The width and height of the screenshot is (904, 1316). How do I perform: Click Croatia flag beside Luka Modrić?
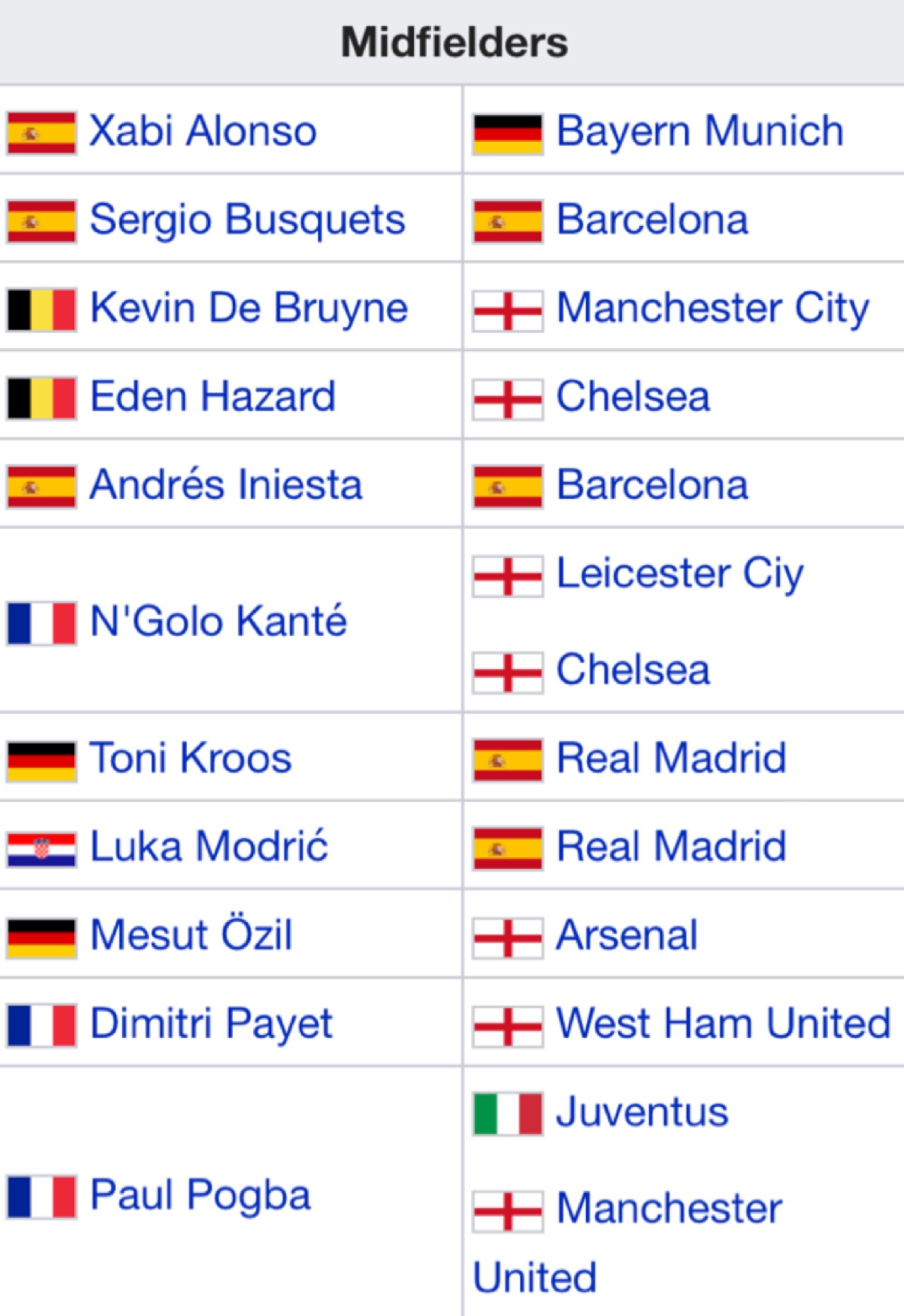tap(42, 849)
